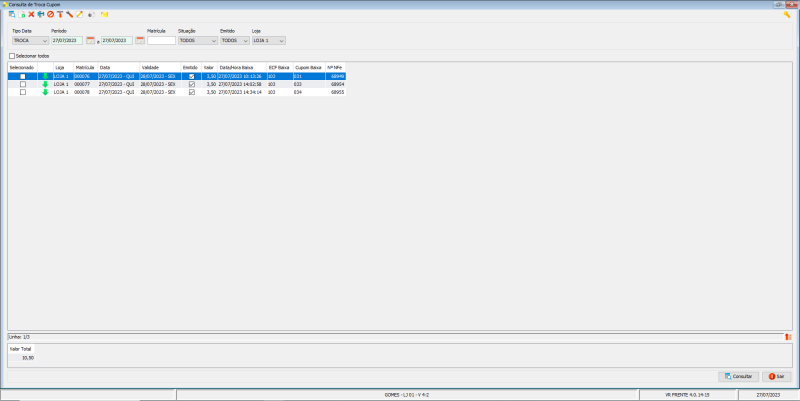This screenshot has height=401, width=800.
Task: Click the yellow key icon at top right
Action: point(788,15)
